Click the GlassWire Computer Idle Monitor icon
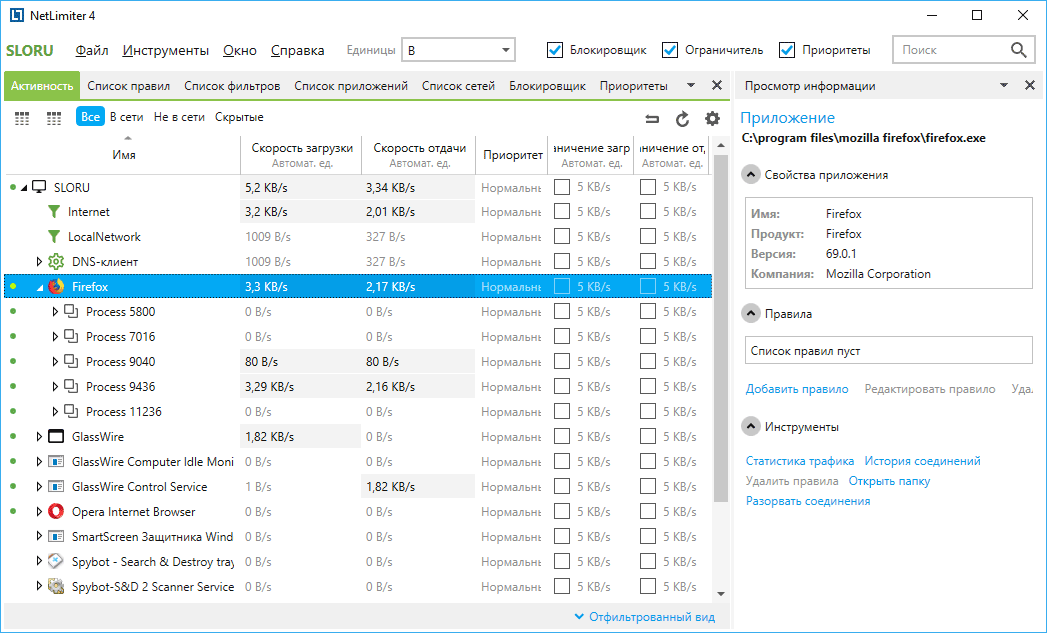The image size is (1047, 633). pyautogui.click(x=56, y=462)
